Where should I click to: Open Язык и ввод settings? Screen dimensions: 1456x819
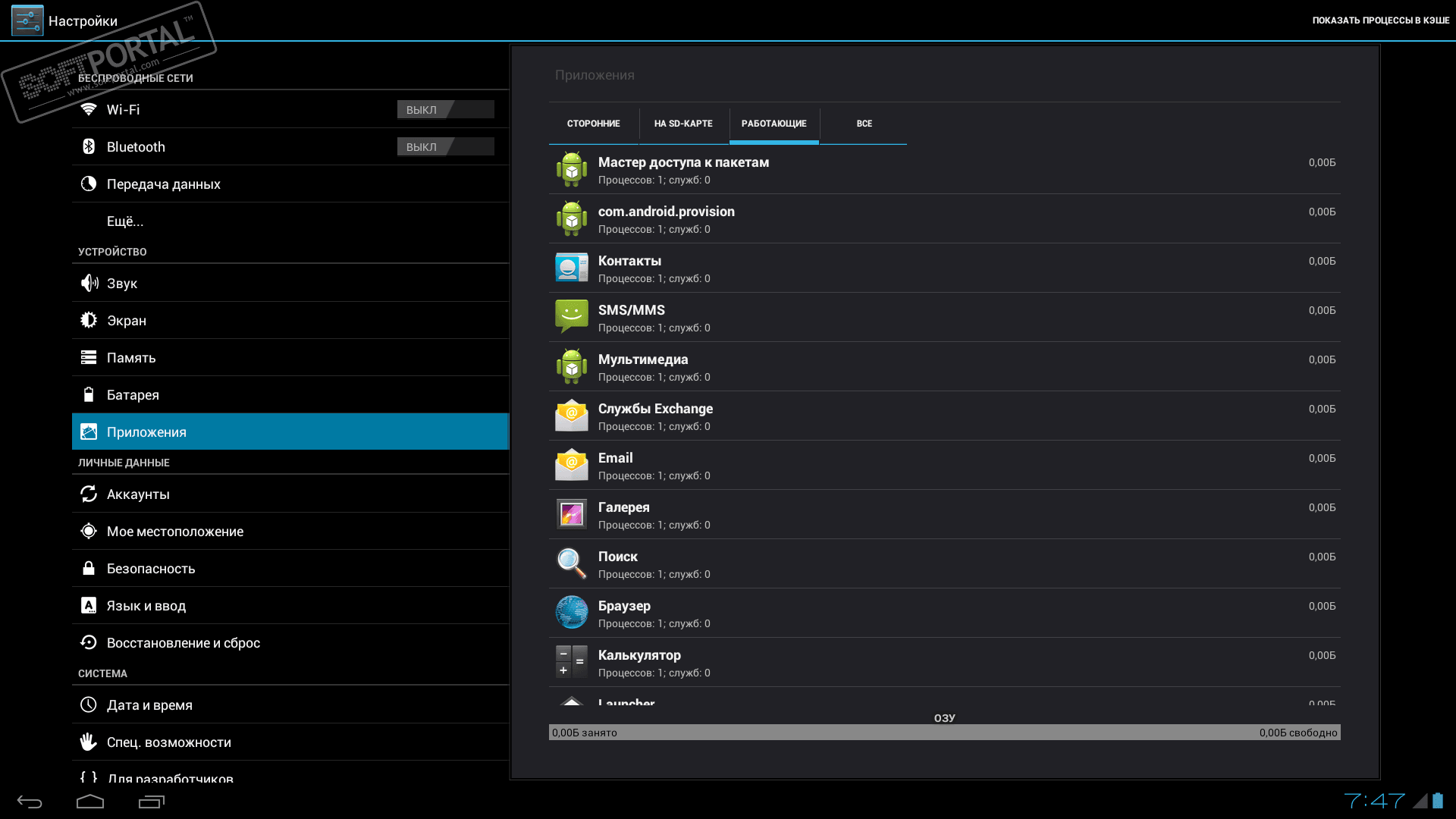146,606
